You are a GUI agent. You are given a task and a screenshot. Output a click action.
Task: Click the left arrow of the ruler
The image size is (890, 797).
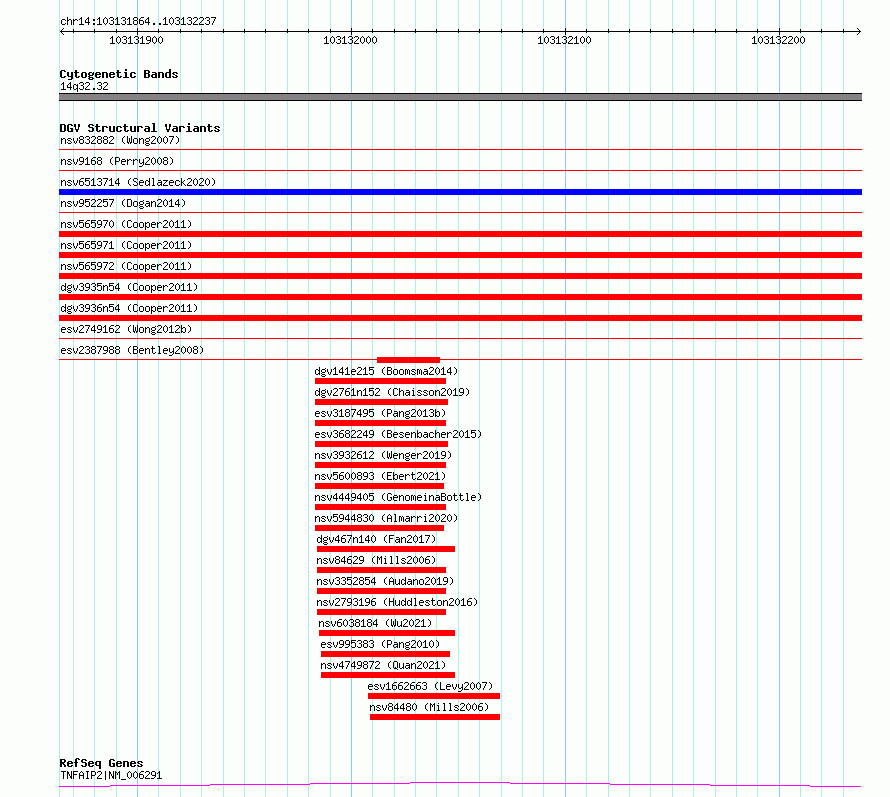coord(62,31)
